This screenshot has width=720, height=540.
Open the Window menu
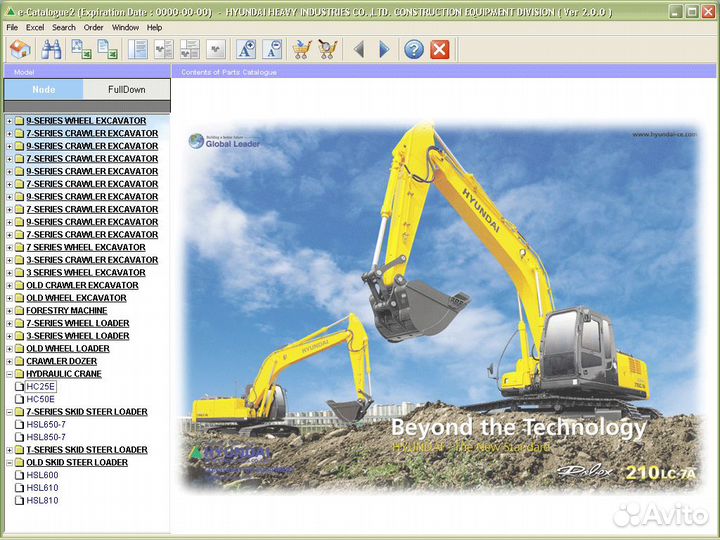(x=125, y=28)
